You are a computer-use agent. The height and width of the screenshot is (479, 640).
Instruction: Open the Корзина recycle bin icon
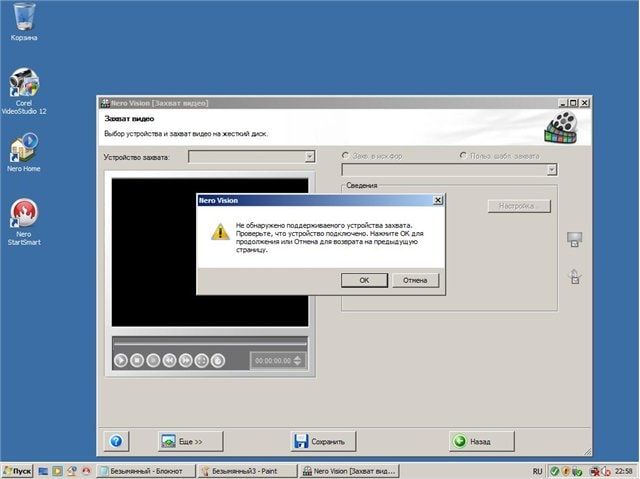[24, 22]
